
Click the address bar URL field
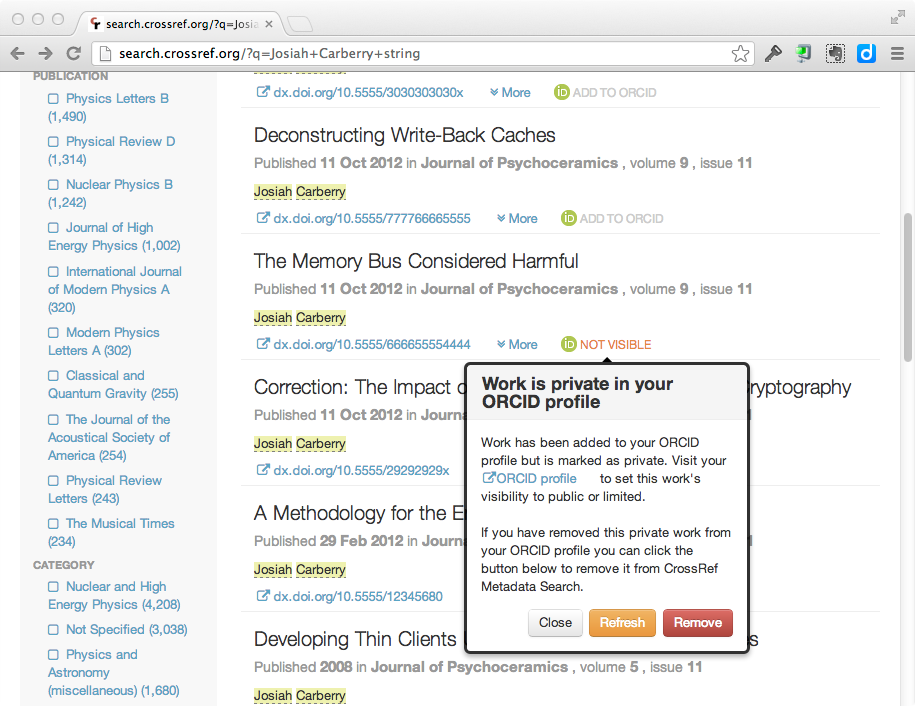click(x=420, y=54)
